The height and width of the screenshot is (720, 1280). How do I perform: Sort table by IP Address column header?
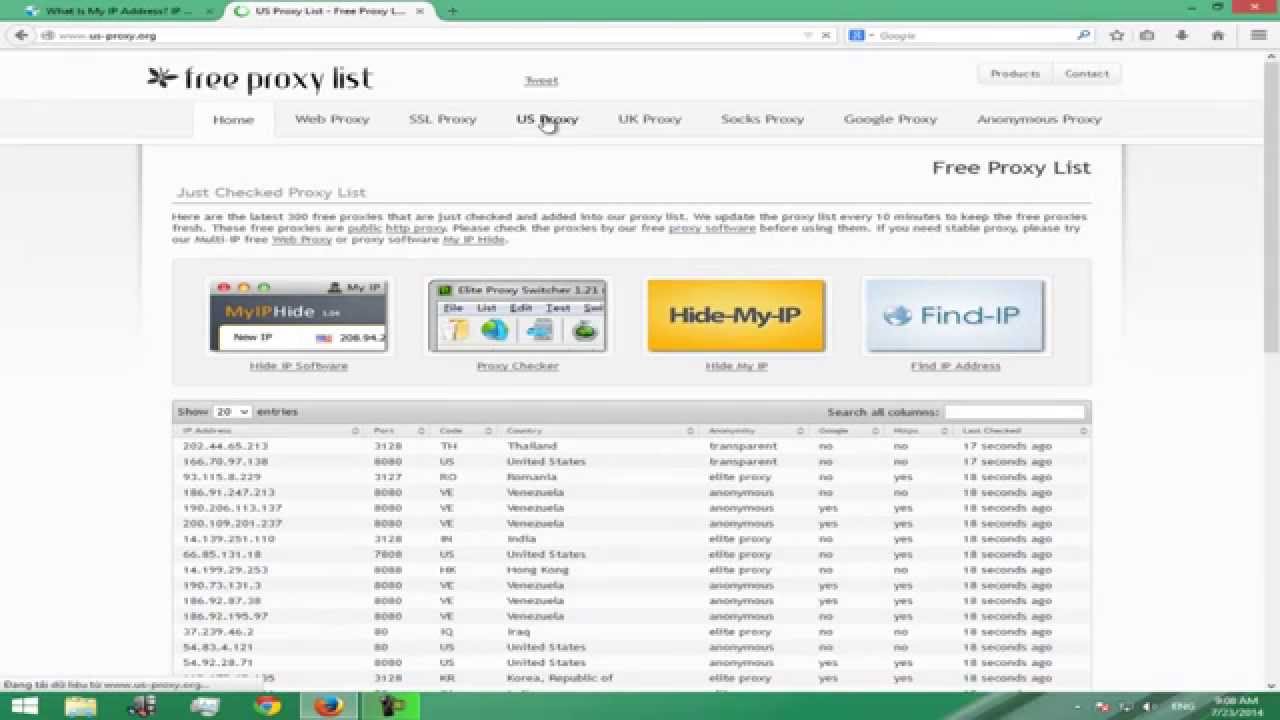(x=270, y=431)
